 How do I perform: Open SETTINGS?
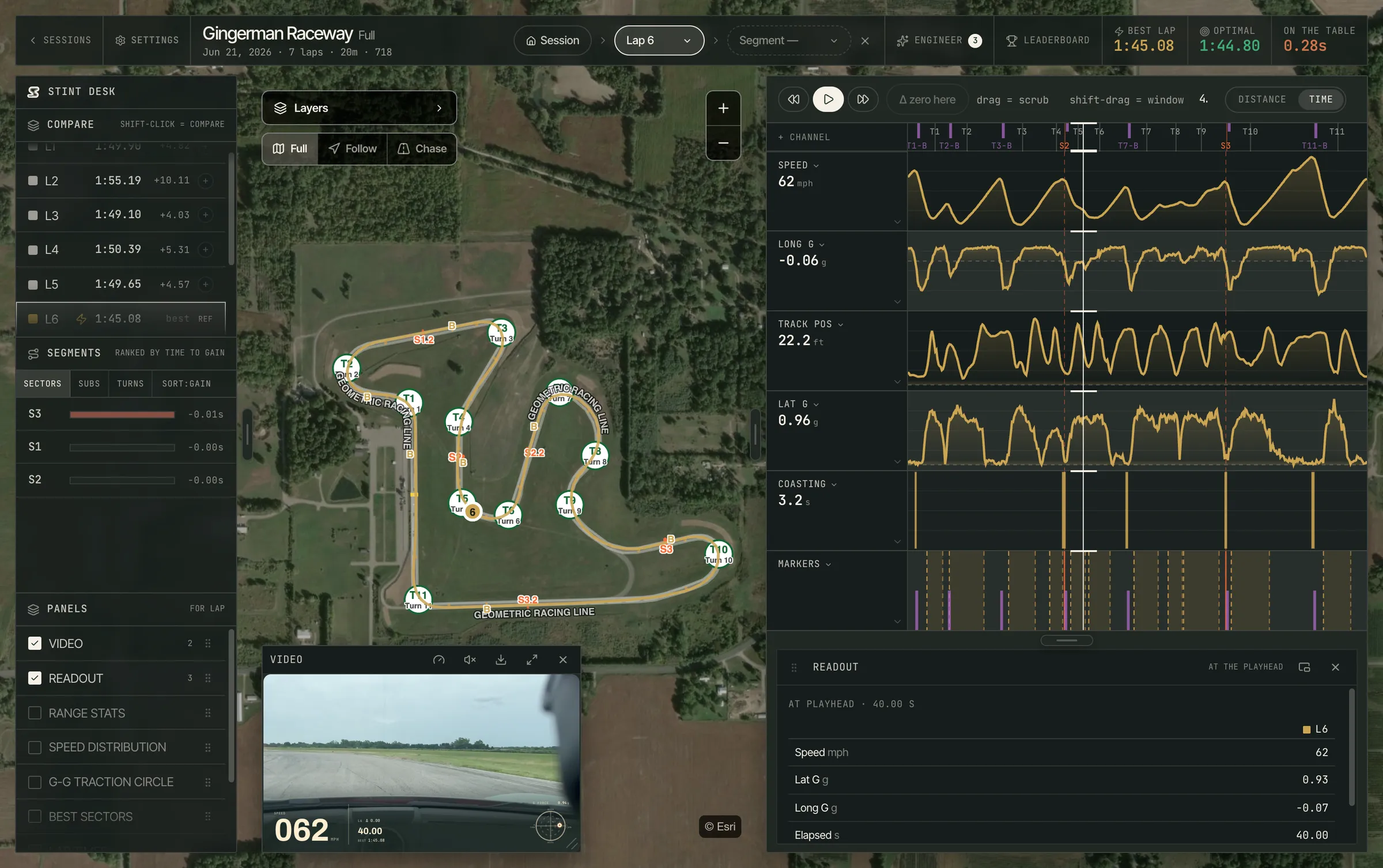pyautogui.click(x=147, y=40)
